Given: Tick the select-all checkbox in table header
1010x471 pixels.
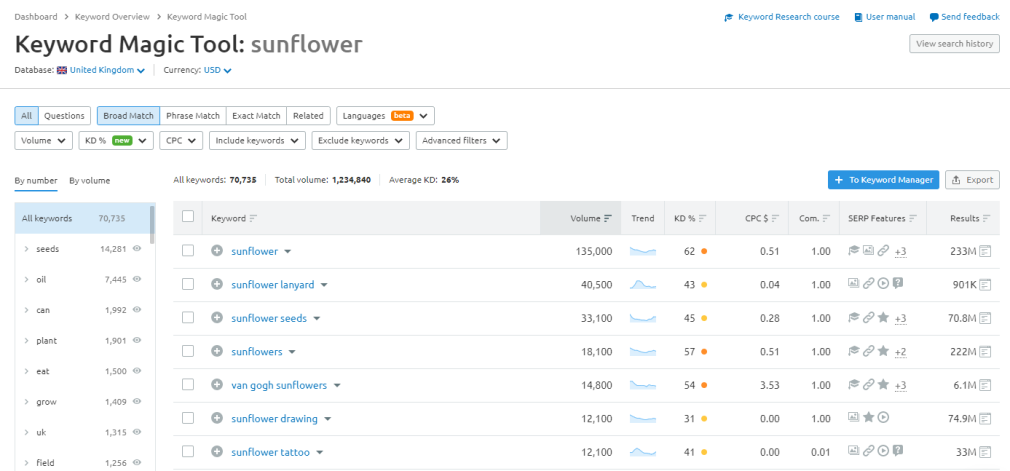Looking at the screenshot, I should [x=188, y=216].
